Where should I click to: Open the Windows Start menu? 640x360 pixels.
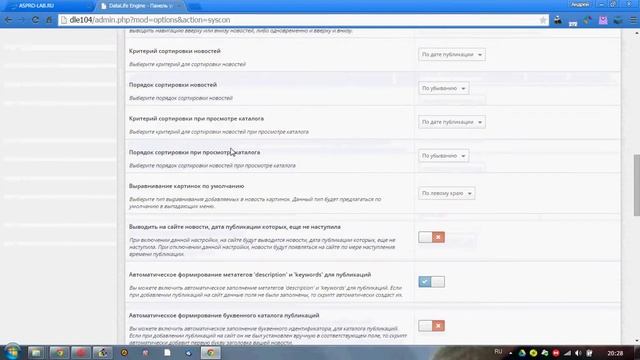12,352
